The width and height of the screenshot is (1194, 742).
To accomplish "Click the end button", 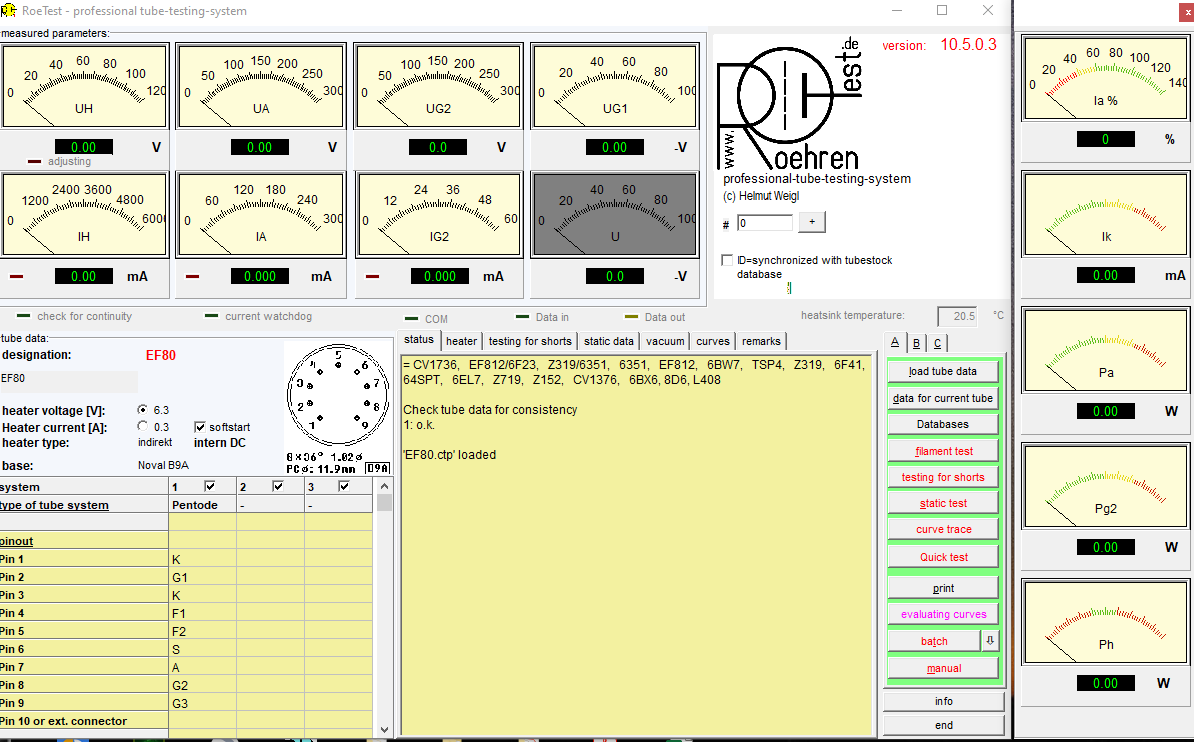I will coord(943,725).
